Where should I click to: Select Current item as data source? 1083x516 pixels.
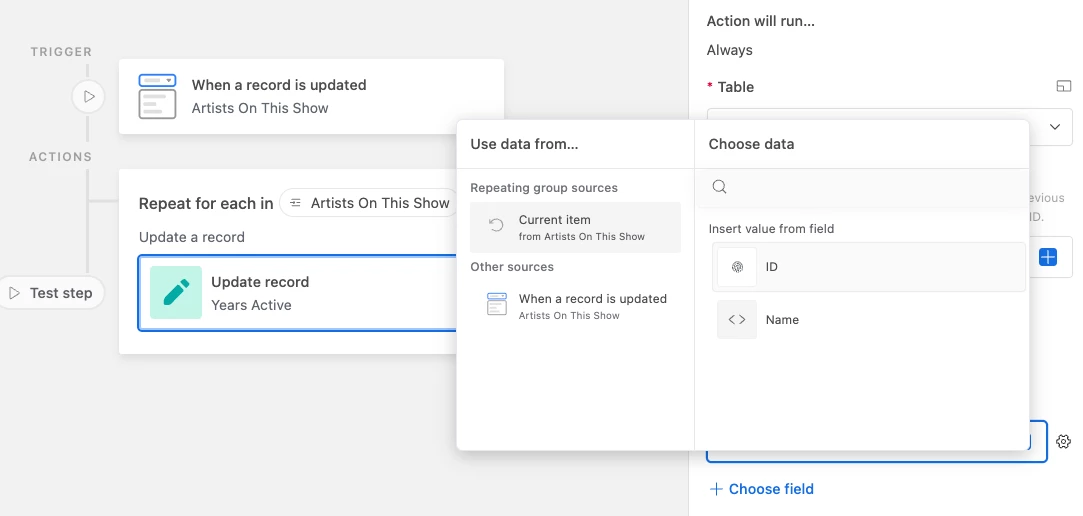pyautogui.click(x=575, y=227)
